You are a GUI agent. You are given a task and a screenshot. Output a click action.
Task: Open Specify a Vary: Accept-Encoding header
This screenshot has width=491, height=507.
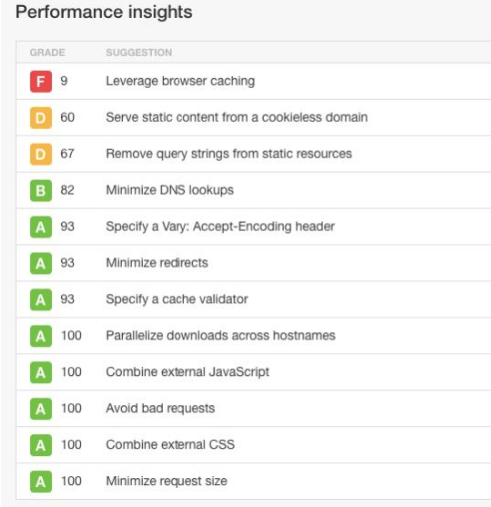(x=220, y=226)
